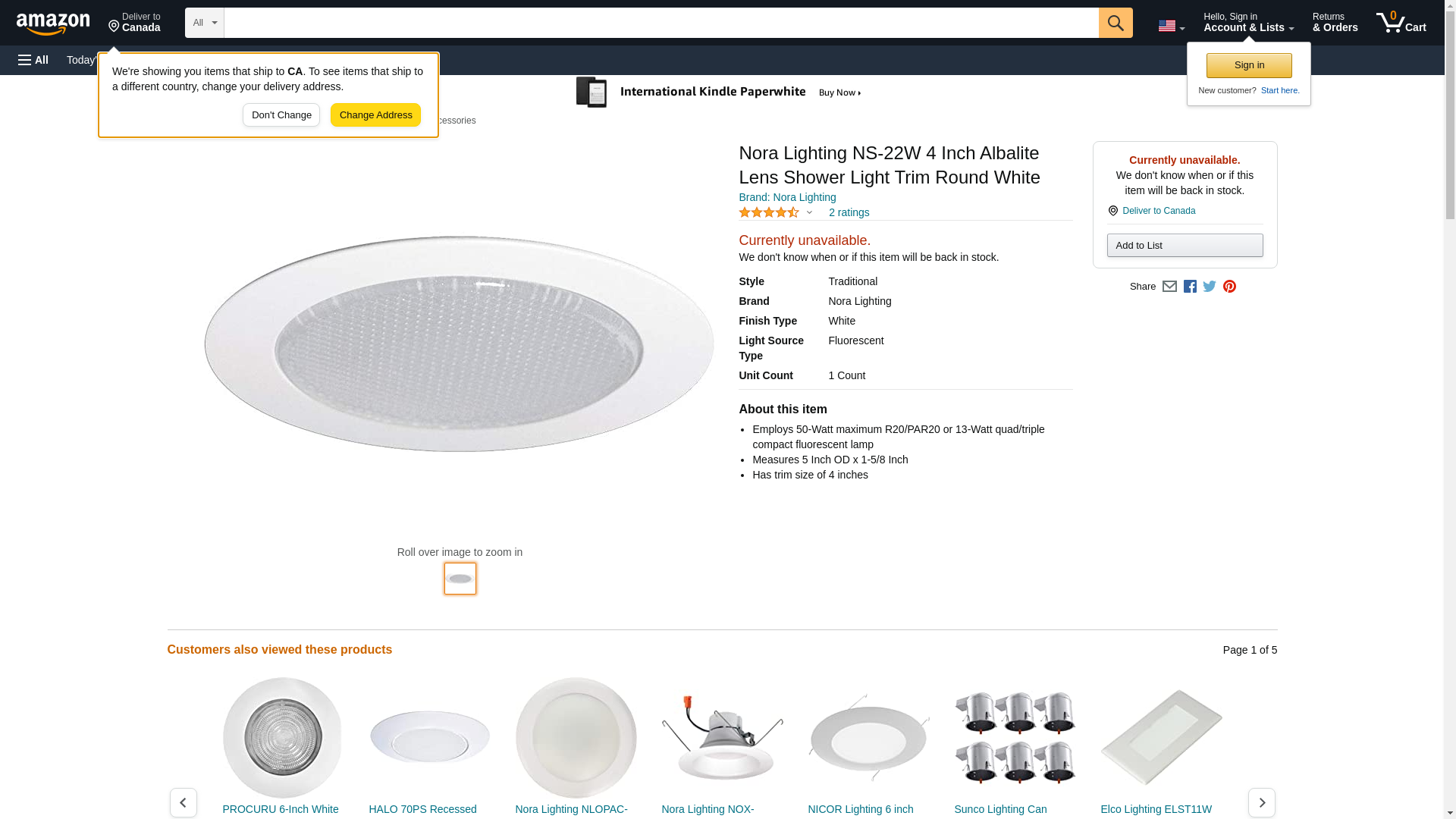Open Account & Lists menu
Viewport: 1456px width, 819px height.
pyautogui.click(x=1248, y=23)
